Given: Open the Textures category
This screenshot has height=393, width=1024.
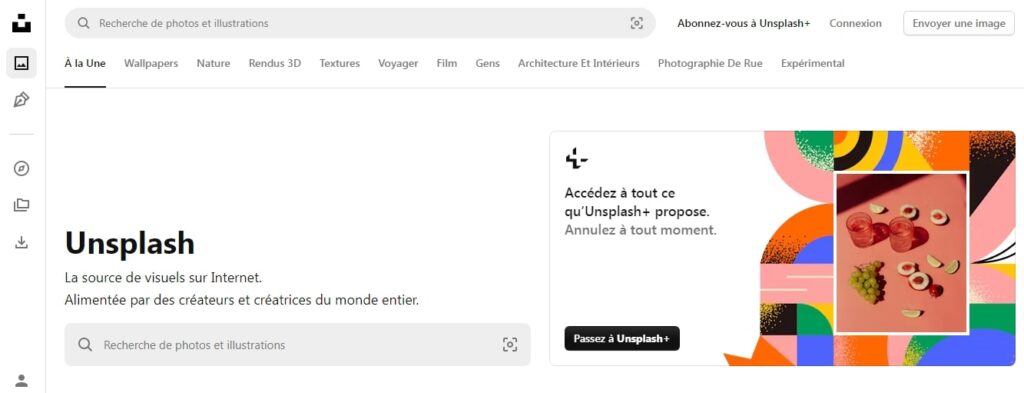Looking at the screenshot, I should click(340, 63).
